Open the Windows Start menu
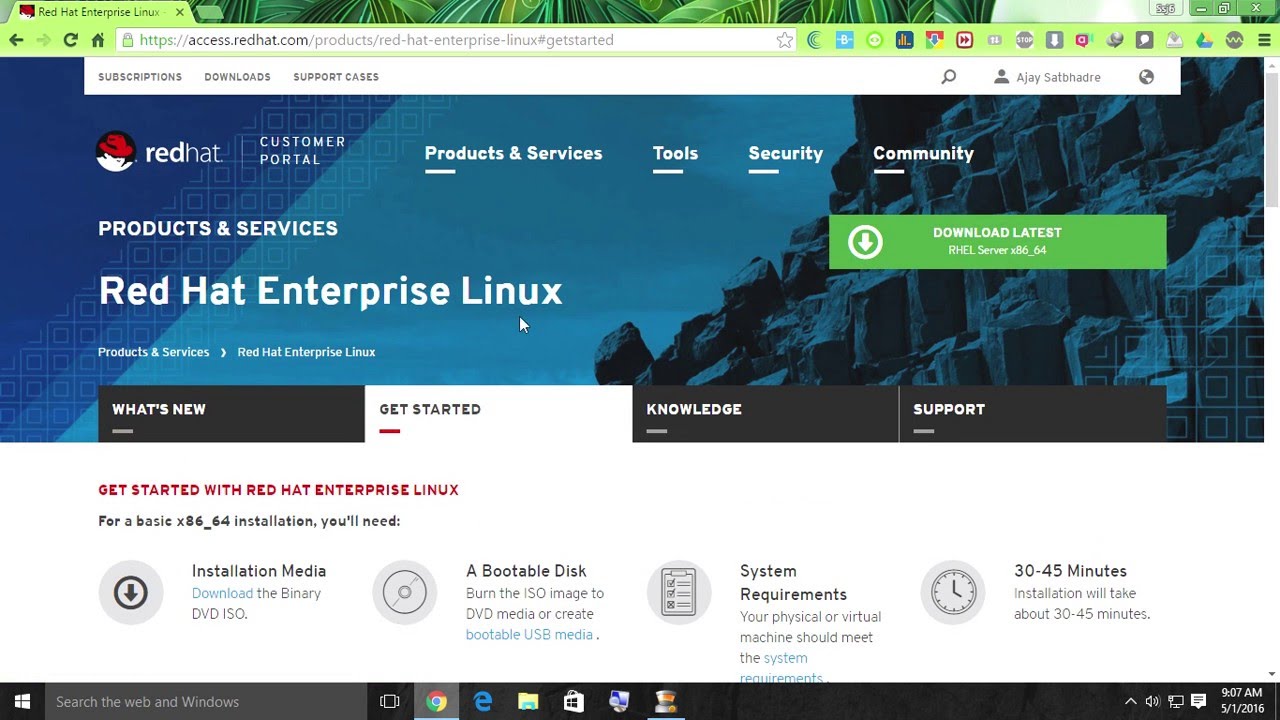The height and width of the screenshot is (720, 1280). click(22, 702)
